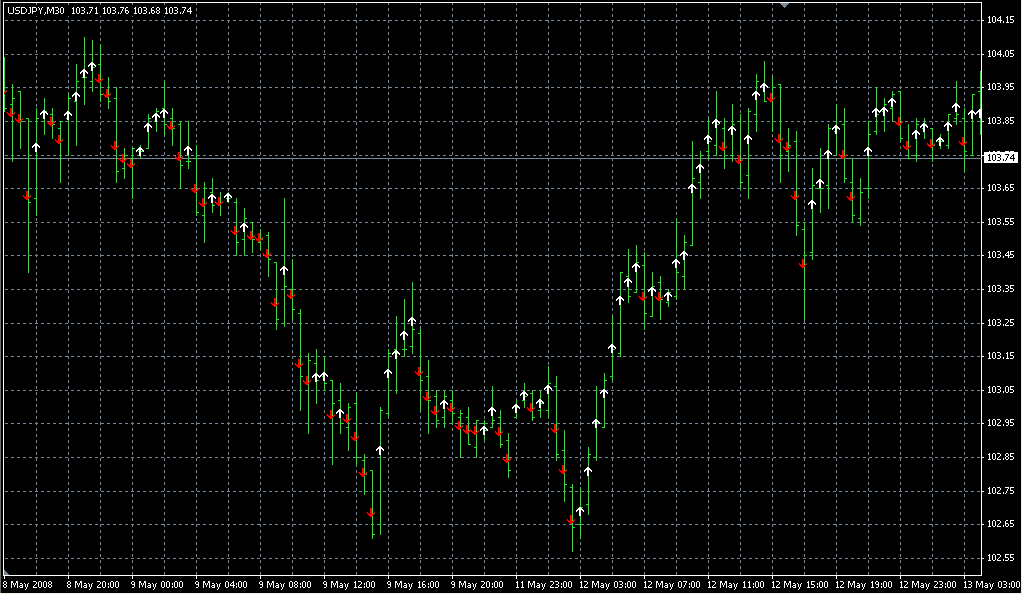The image size is (1024, 594).
Task: Click the 13 May 03:00 time label
Action: tap(990, 584)
